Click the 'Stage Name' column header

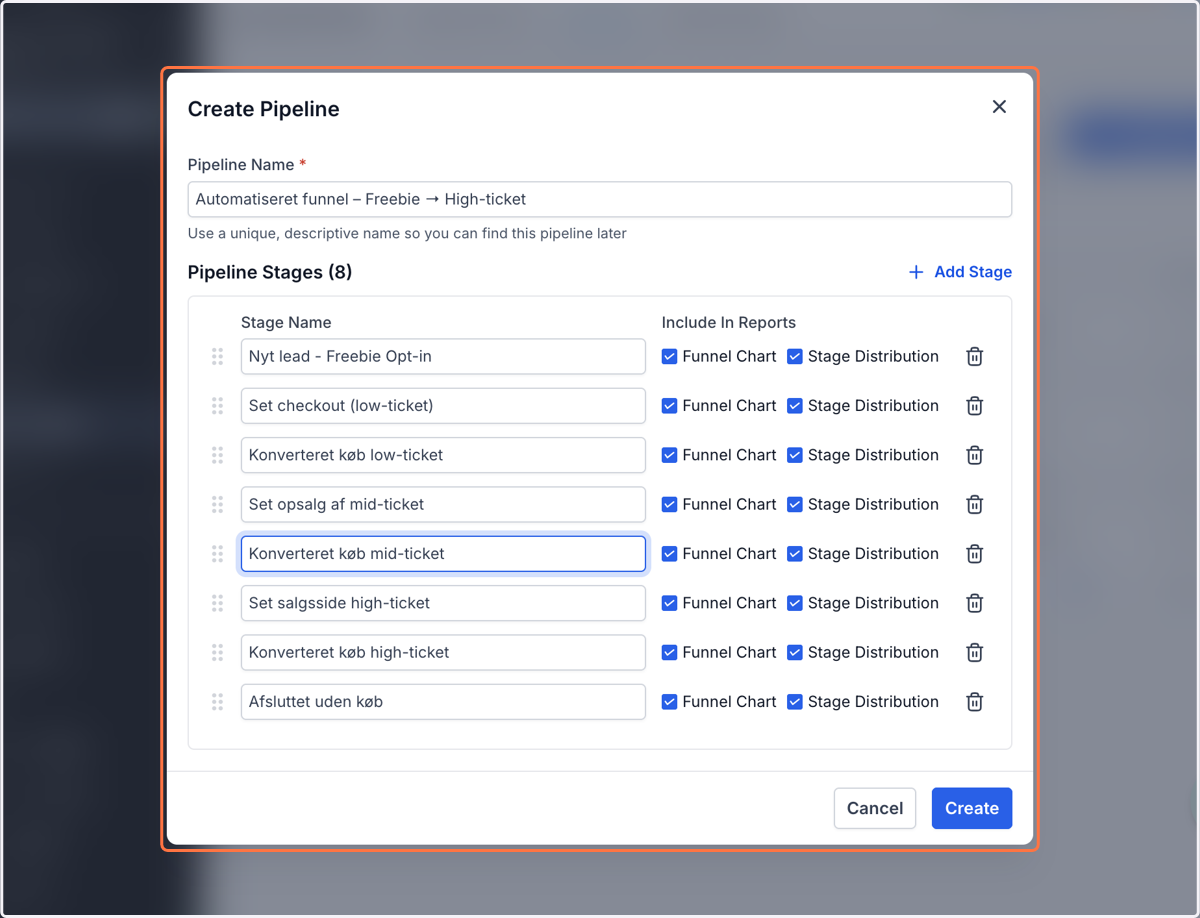286,323
